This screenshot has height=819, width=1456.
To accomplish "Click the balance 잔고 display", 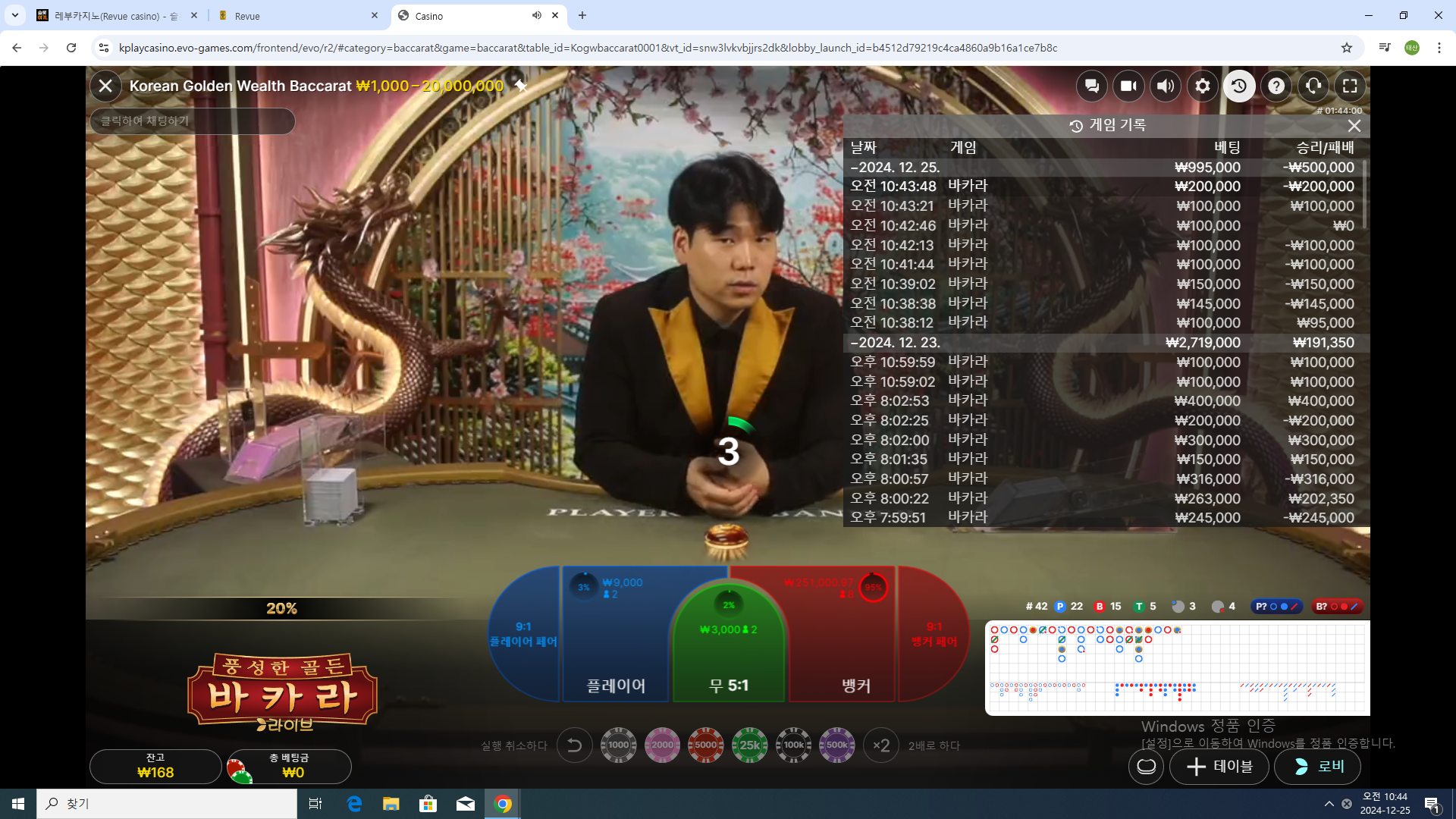I will tap(155, 766).
